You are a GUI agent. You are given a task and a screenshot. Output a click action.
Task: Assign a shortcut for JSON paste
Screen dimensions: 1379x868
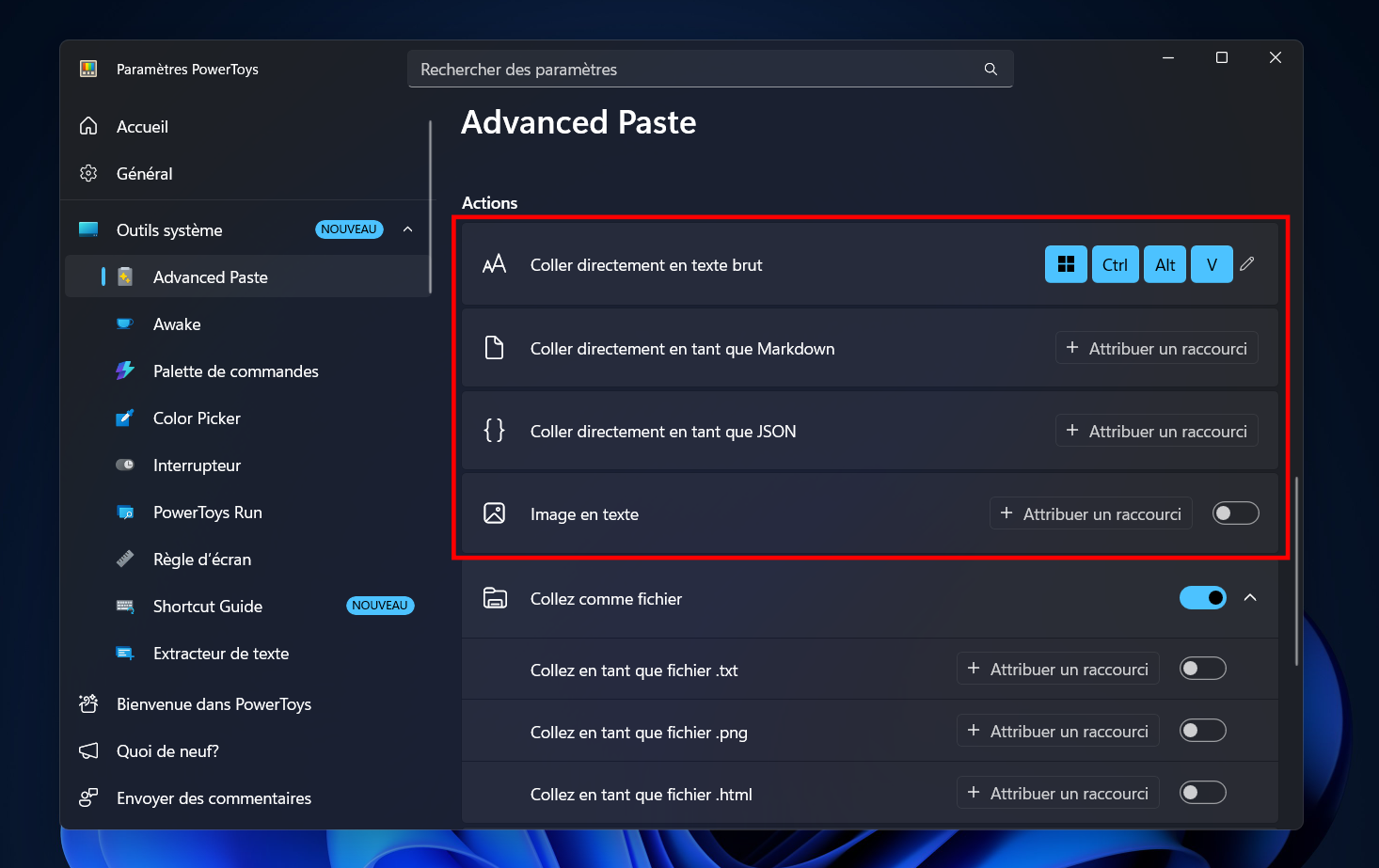point(1157,431)
